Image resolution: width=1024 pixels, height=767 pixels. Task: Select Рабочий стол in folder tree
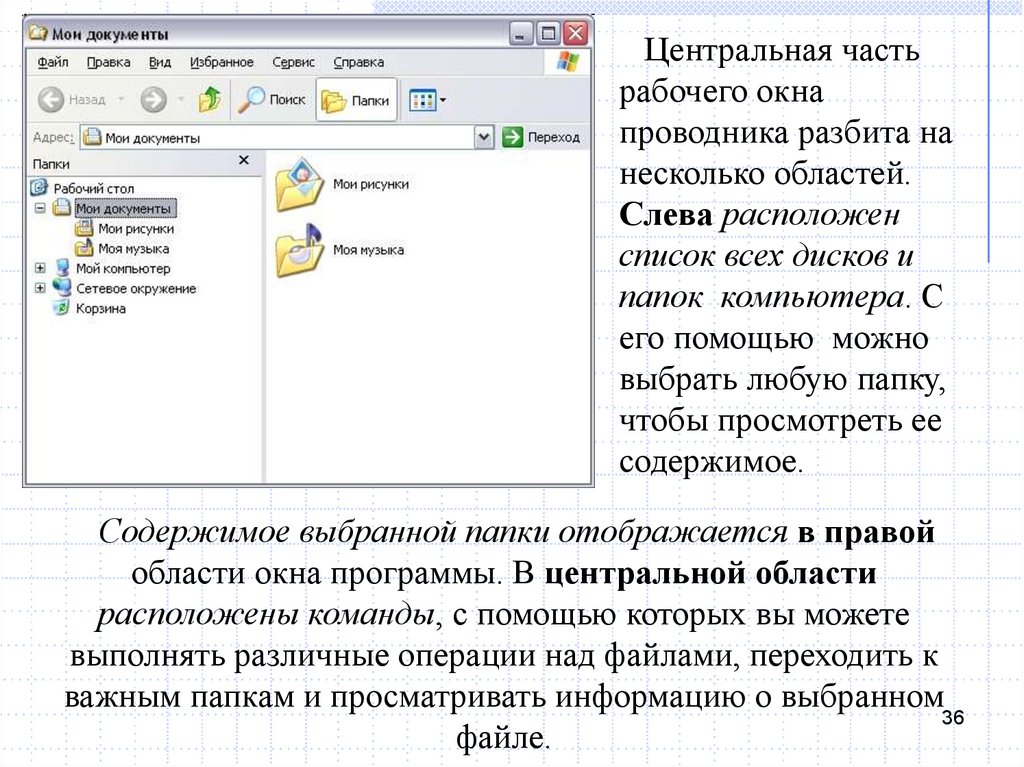click(93, 188)
